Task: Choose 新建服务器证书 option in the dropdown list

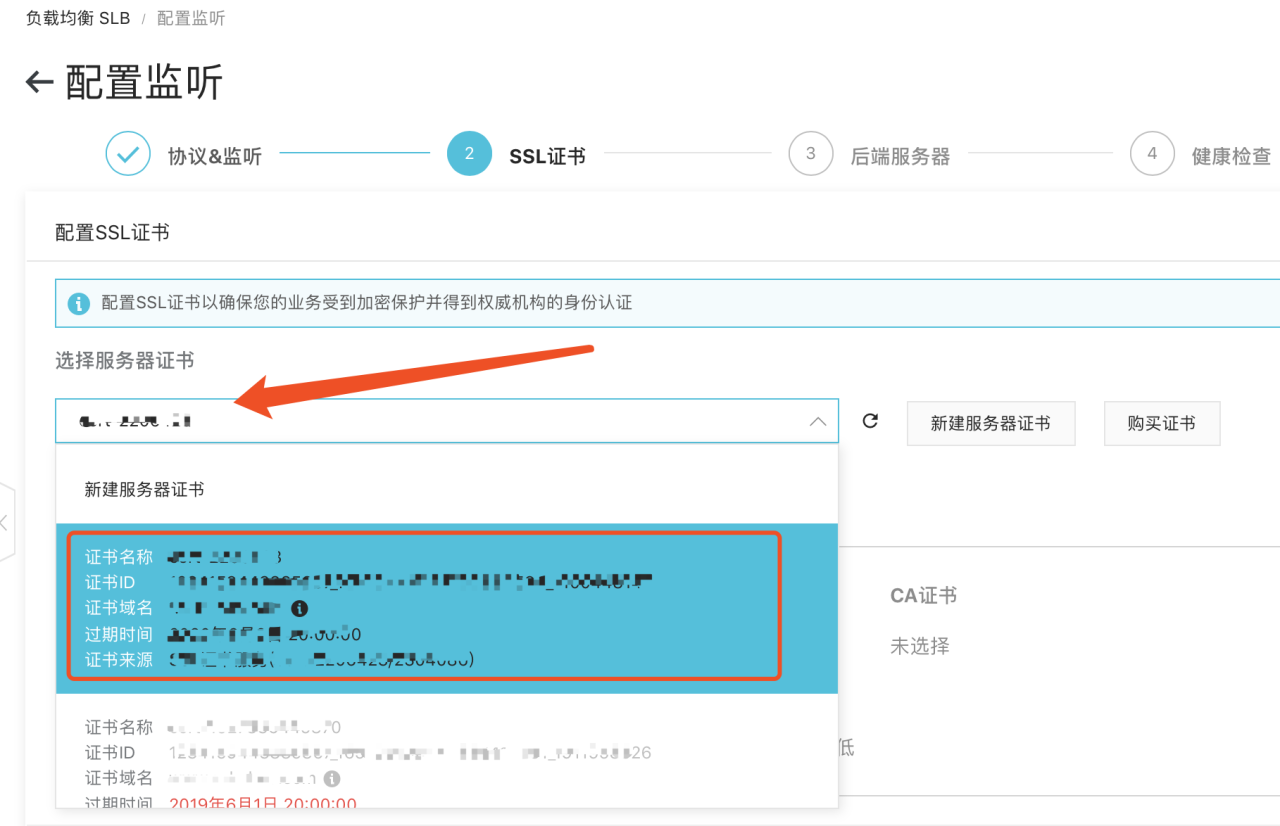Action: (447, 490)
